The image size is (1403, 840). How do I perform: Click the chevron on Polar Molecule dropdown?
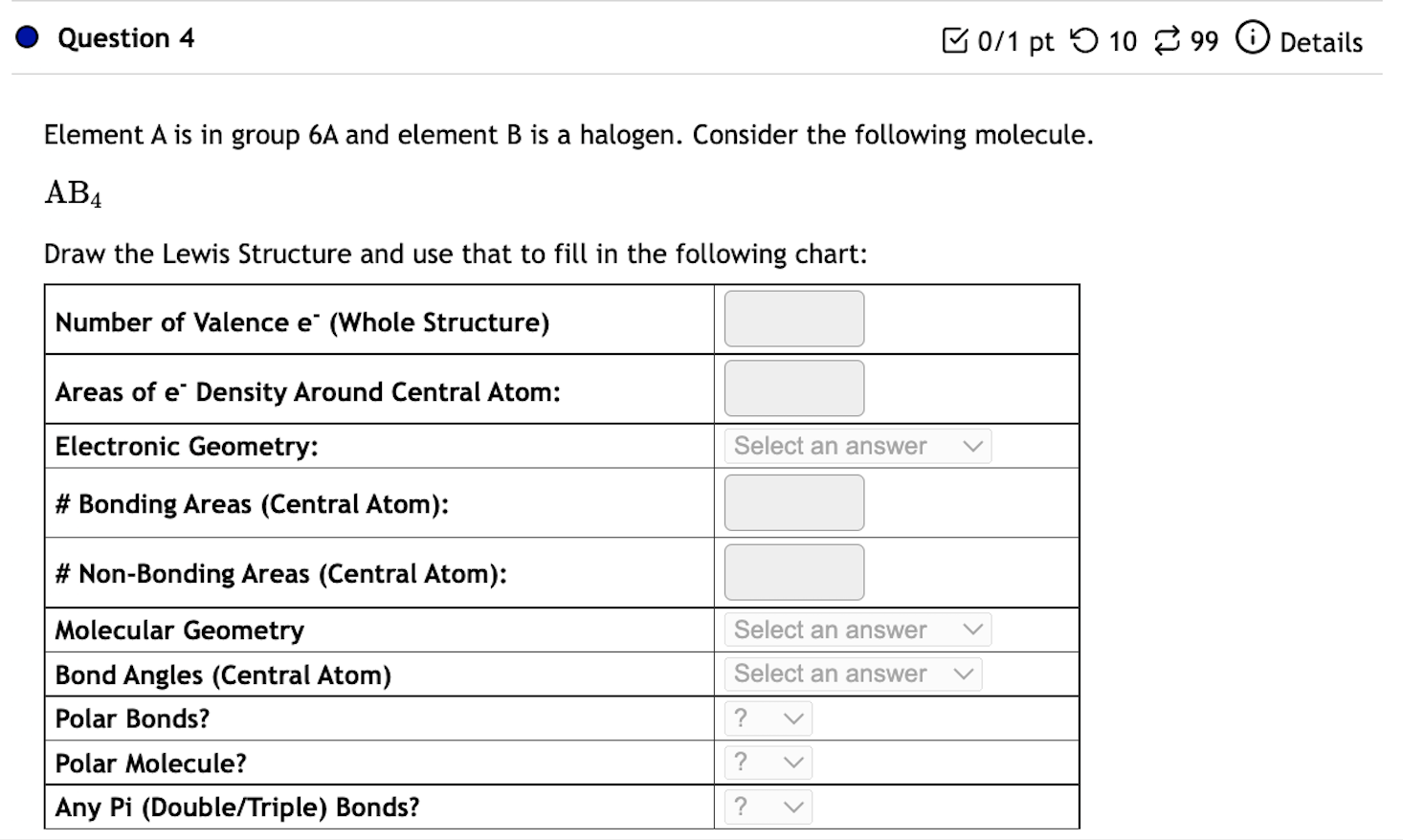click(793, 763)
